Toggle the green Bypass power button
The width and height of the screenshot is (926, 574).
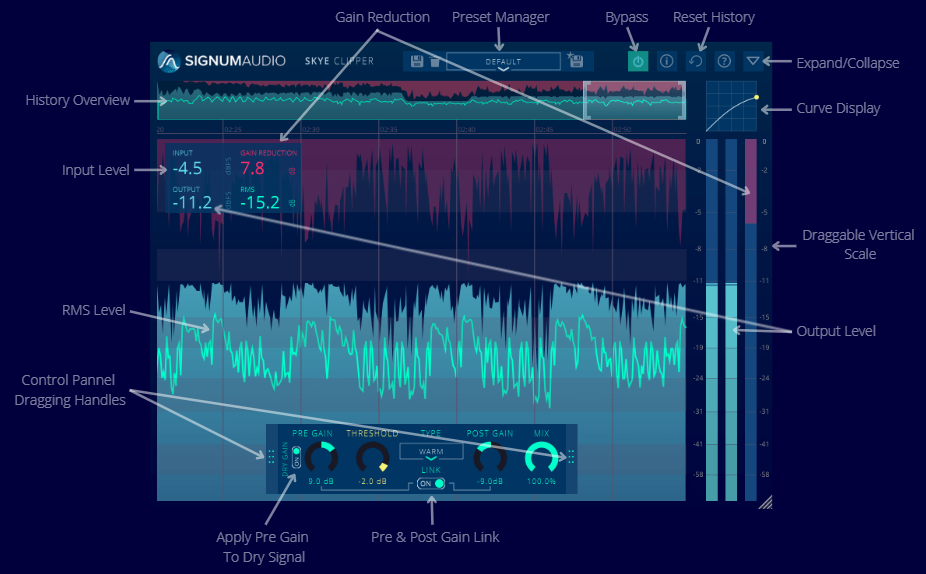tap(638, 61)
